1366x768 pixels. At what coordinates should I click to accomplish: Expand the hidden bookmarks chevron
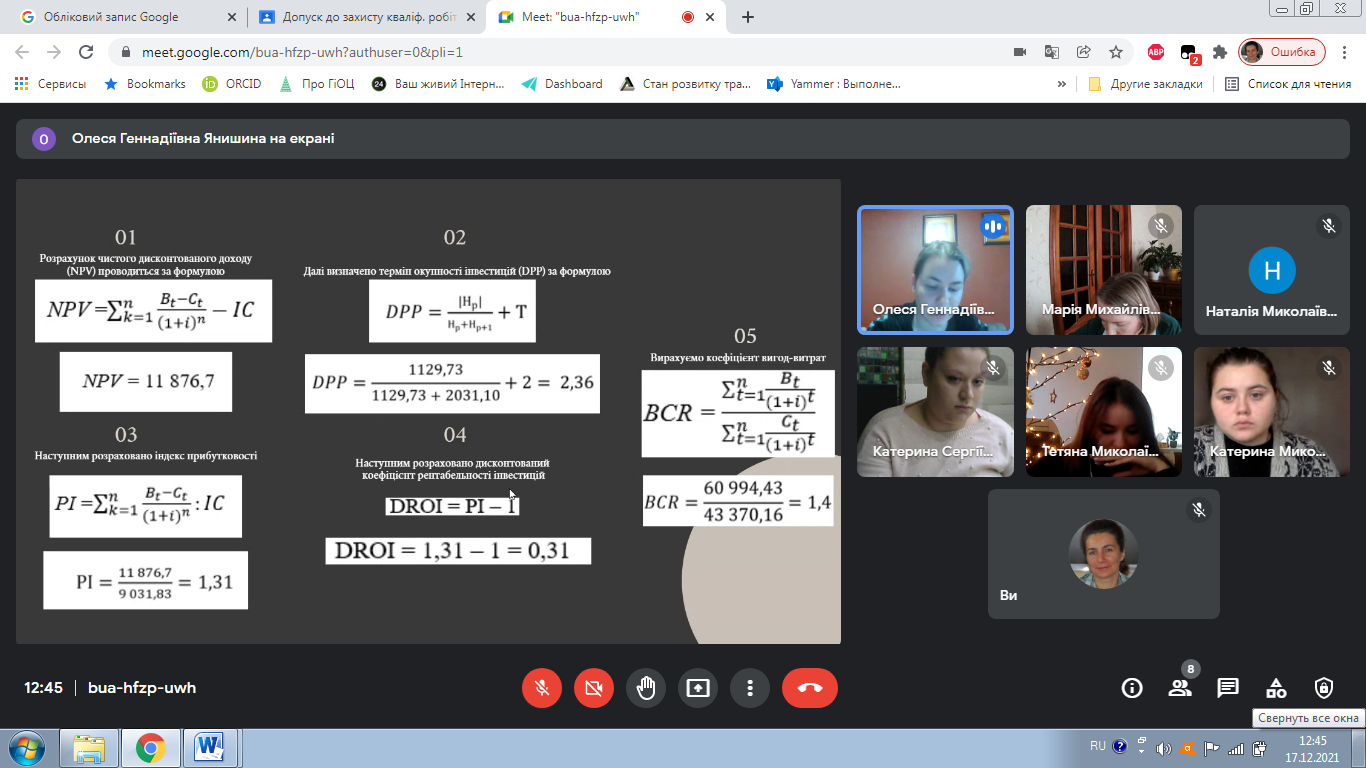click(1061, 84)
